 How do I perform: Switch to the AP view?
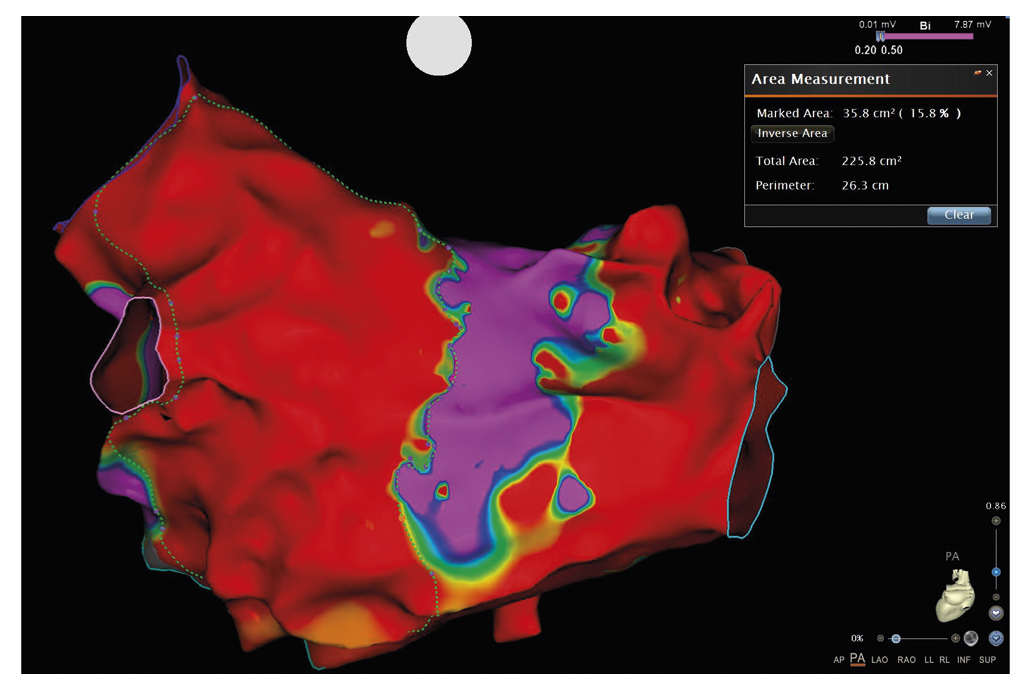[x=838, y=660]
